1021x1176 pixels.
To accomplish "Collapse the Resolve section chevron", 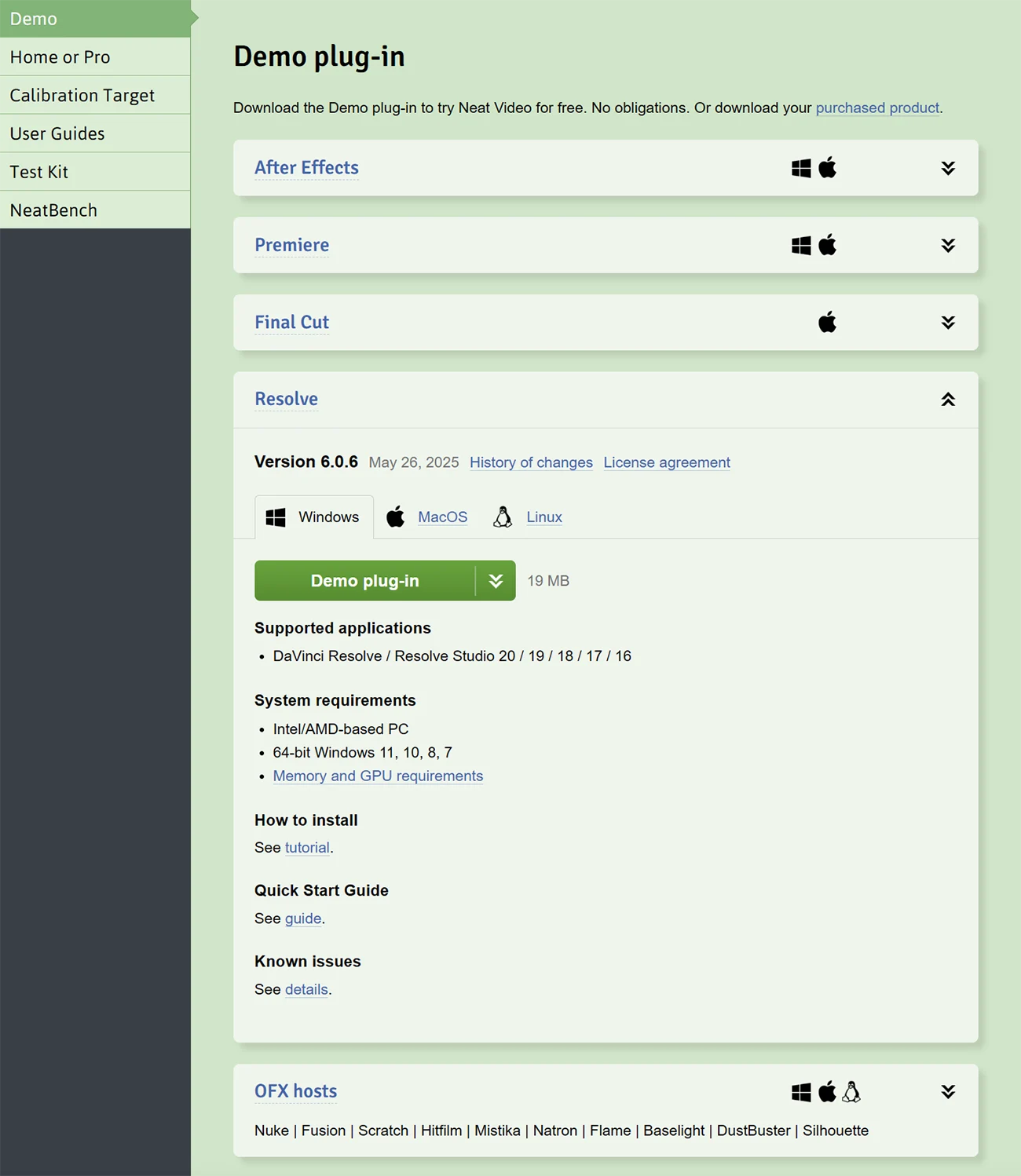I will (948, 400).
